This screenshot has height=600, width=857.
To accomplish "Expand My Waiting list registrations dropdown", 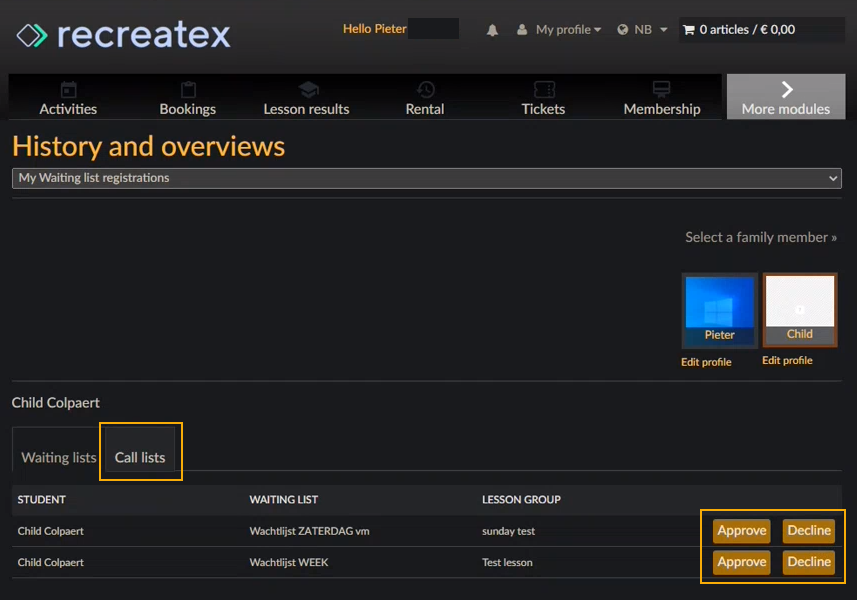I will (427, 178).
